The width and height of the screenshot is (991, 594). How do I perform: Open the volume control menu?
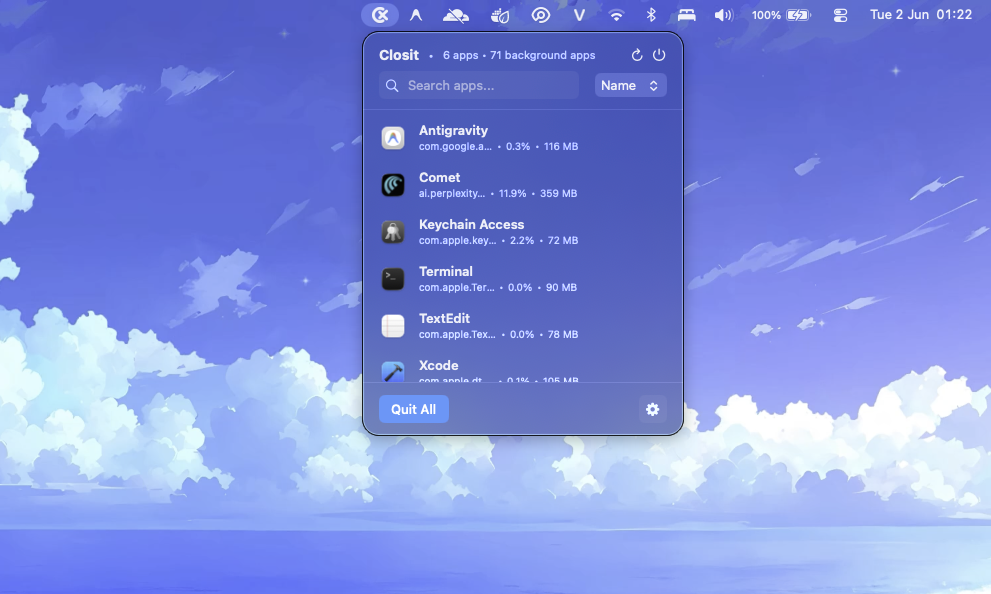pyautogui.click(x=724, y=15)
